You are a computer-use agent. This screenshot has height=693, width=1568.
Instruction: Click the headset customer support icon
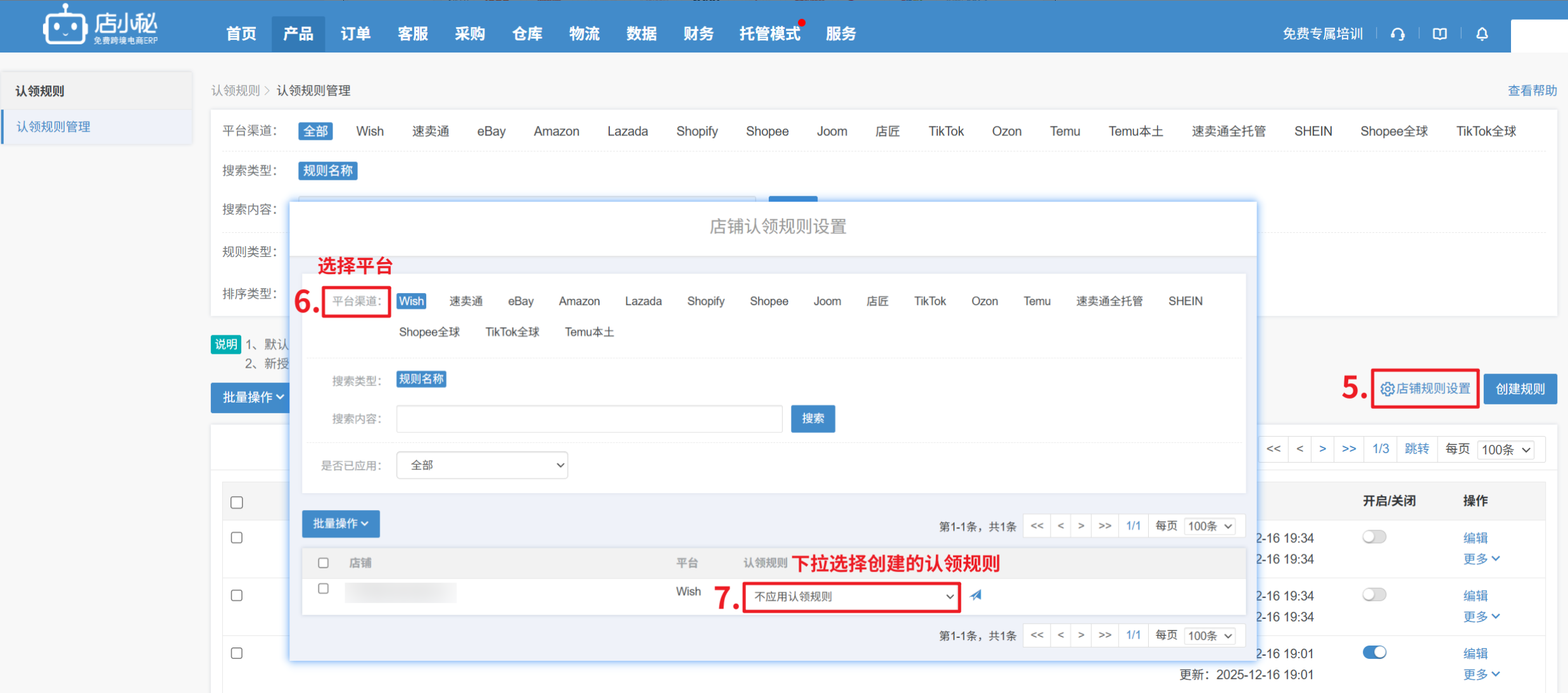(1398, 34)
